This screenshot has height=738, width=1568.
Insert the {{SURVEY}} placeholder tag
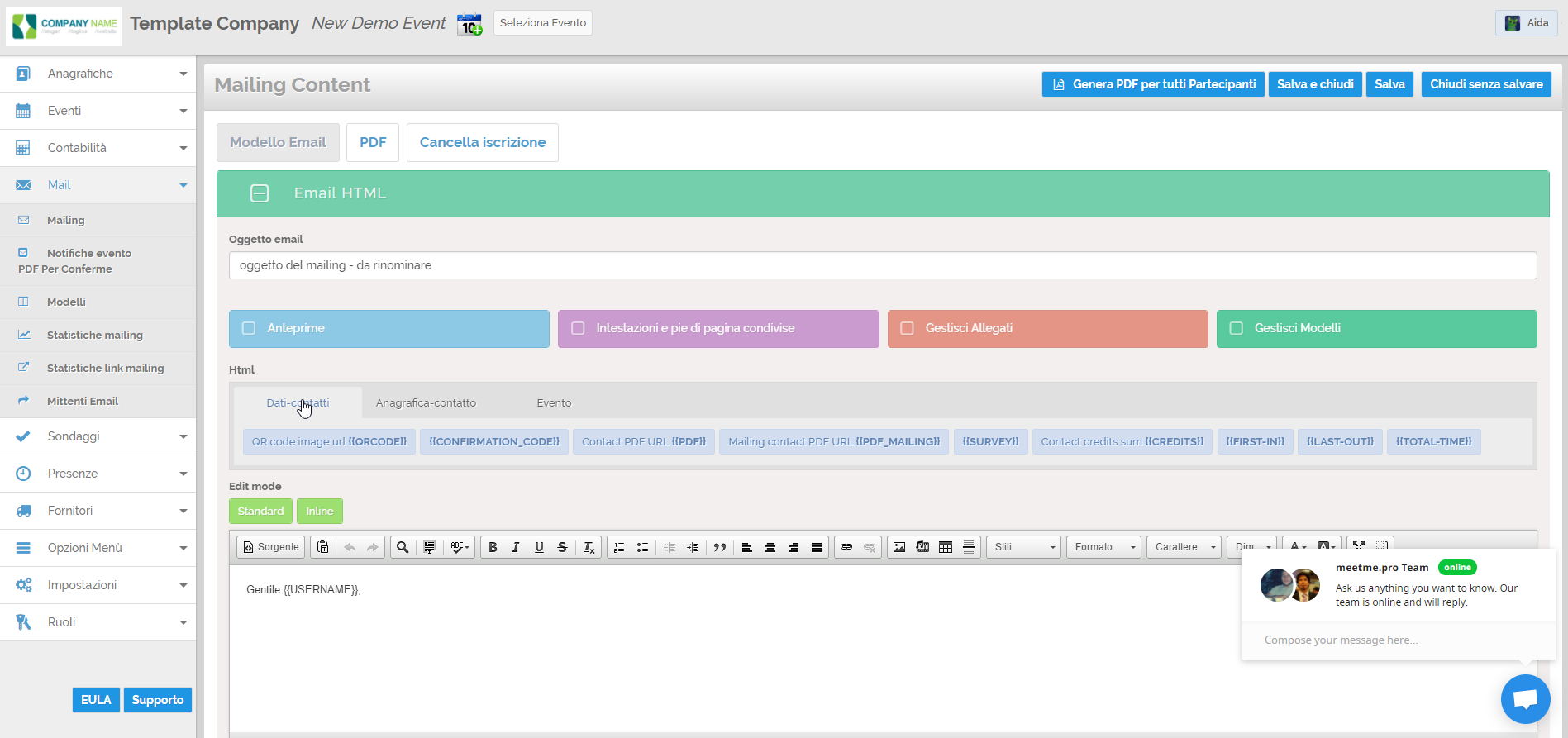990,442
